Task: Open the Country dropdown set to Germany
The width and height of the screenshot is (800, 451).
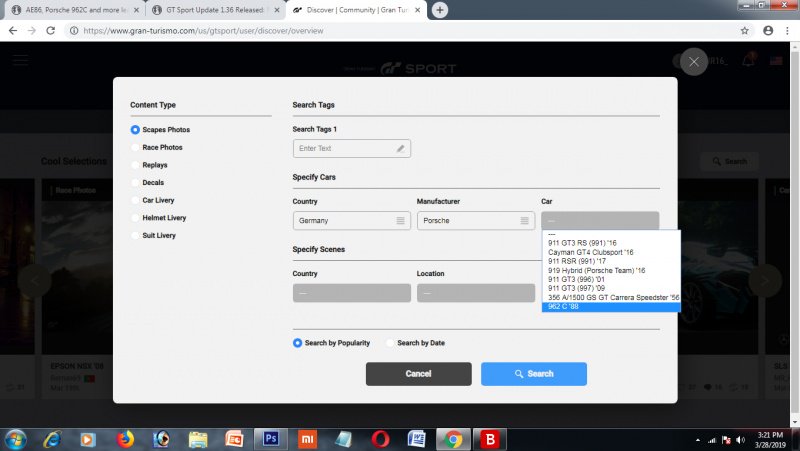Action: pyautogui.click(x=352, y=221)
